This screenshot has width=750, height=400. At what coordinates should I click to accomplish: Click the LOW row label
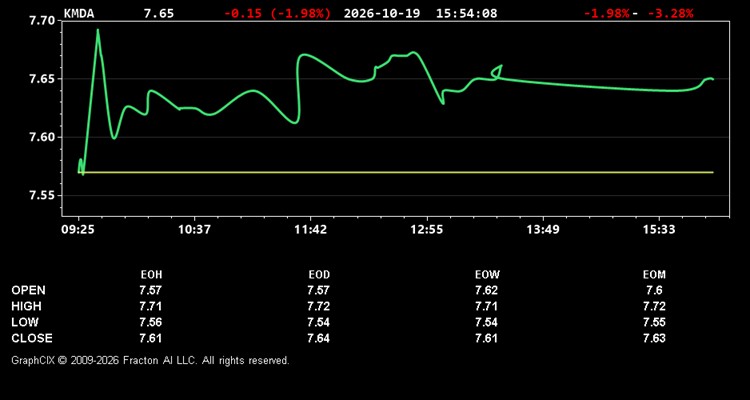25,322
